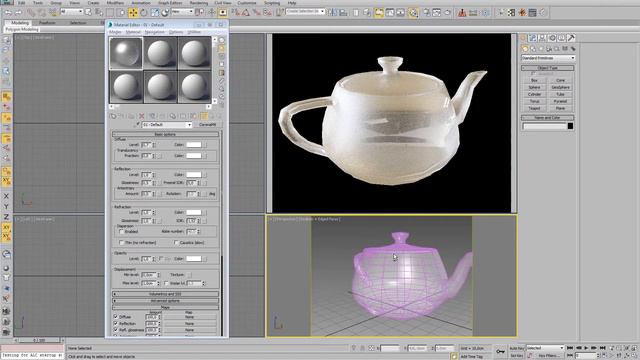
Task: Select the Systems category icon in Create panel
Action: coord(573,49)
